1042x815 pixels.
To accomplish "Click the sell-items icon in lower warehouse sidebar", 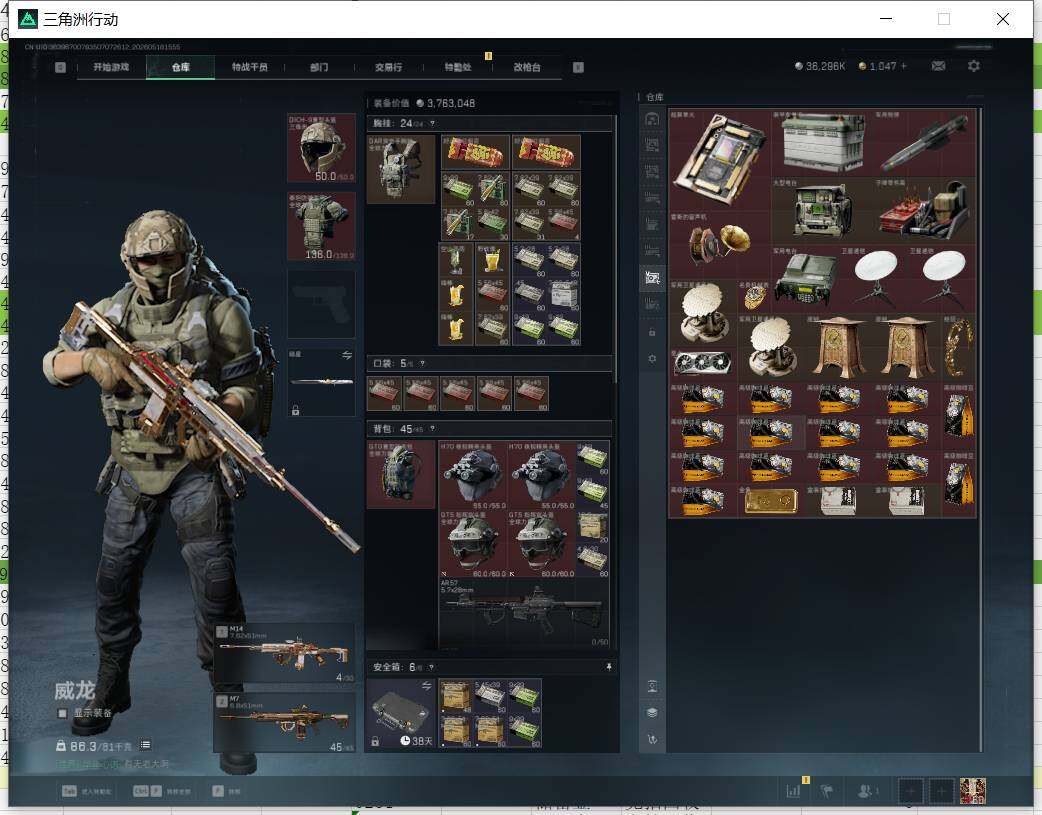I will pyautogui.click(x=652, y=686).
